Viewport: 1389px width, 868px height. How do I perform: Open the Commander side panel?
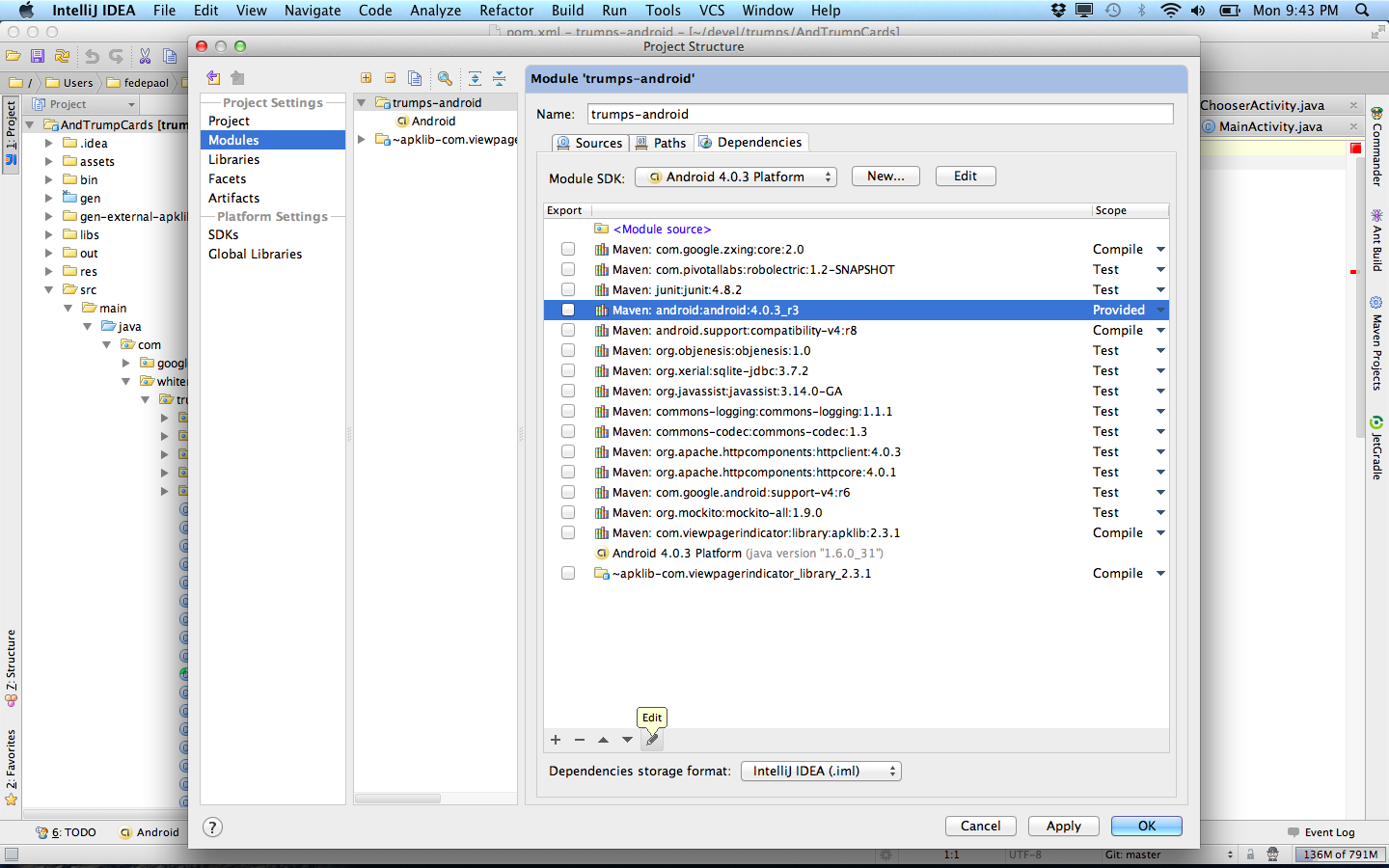pos(1376,146)
